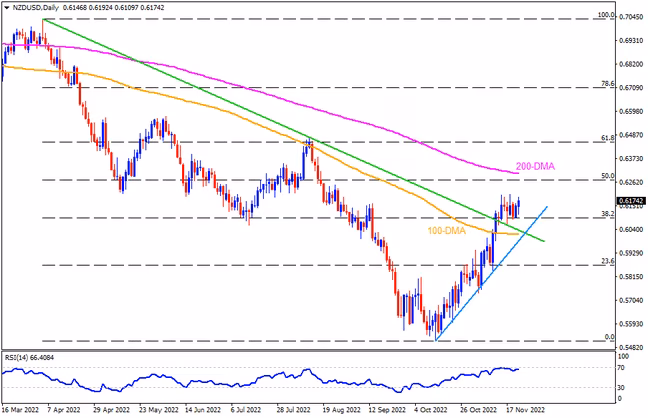
Task: Click the 0.55930 price axis value
Action: pyautogui.click(x=631, y=323)
